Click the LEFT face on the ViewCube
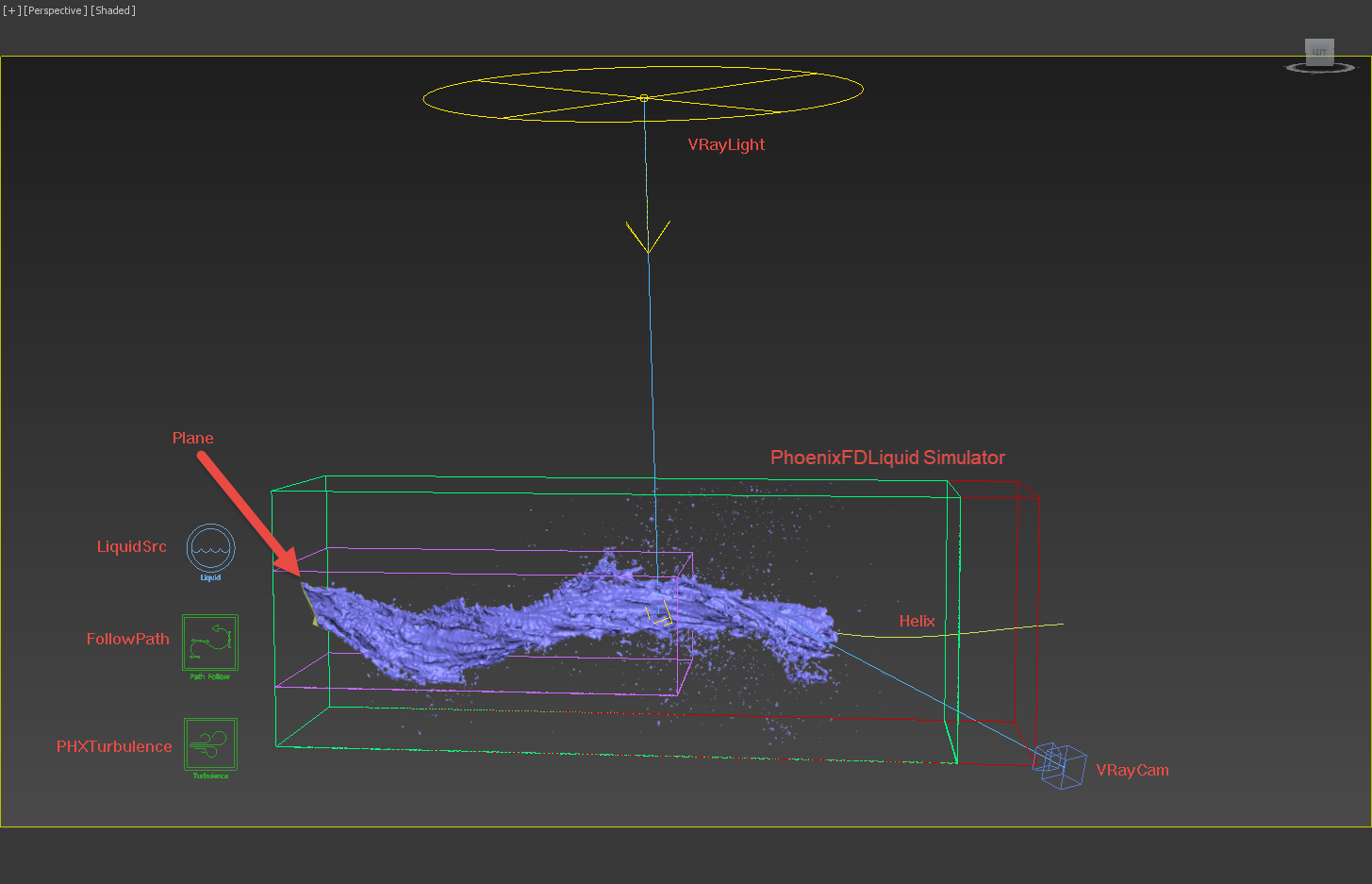Image resolution: width=1372 pixels, height=884 pixels. (x=1318, y=52)
